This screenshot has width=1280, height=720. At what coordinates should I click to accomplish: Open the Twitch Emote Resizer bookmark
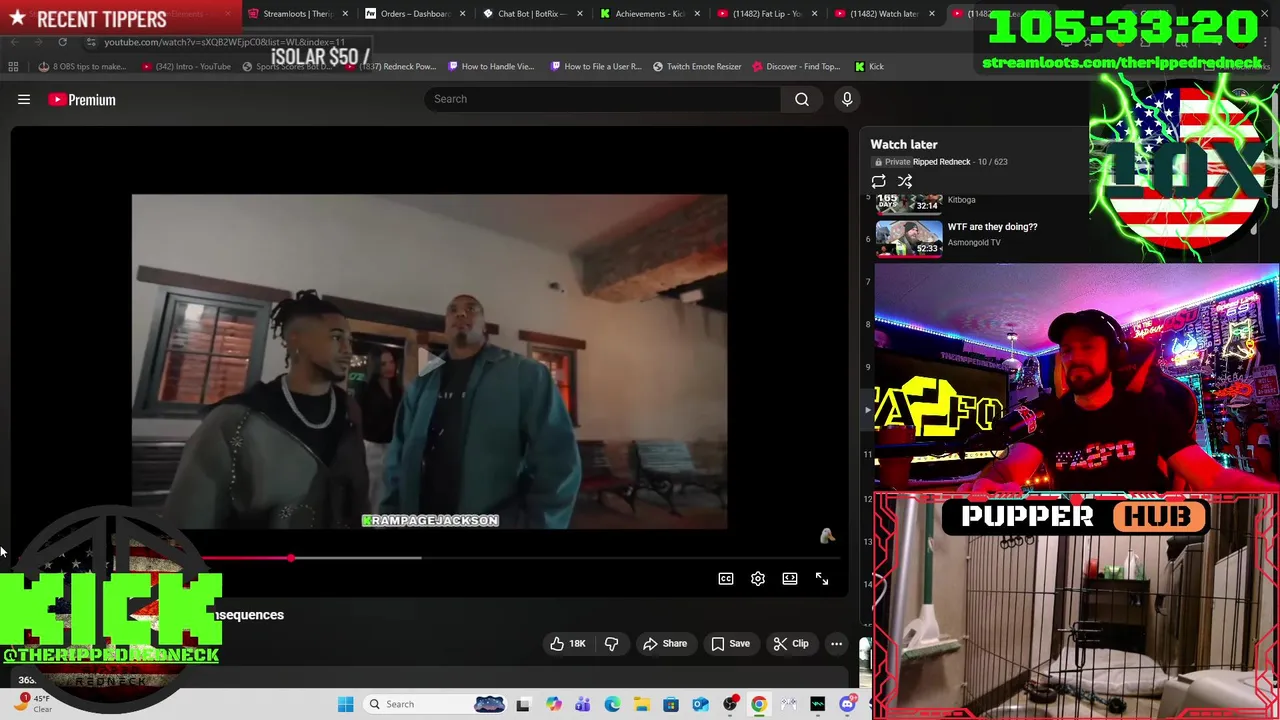[x=697, y=67]
